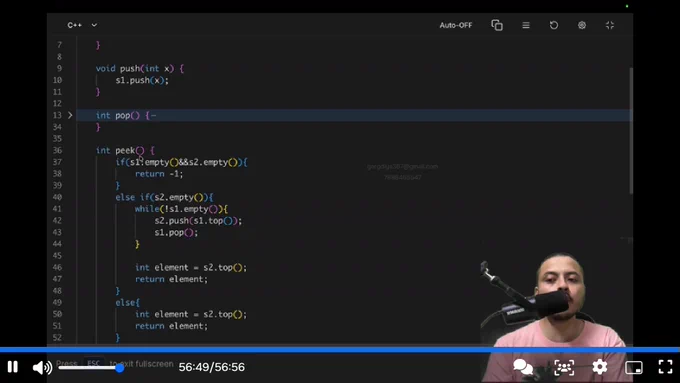
Task: Collapse the editor fullscreen icon
Action: 610,25
